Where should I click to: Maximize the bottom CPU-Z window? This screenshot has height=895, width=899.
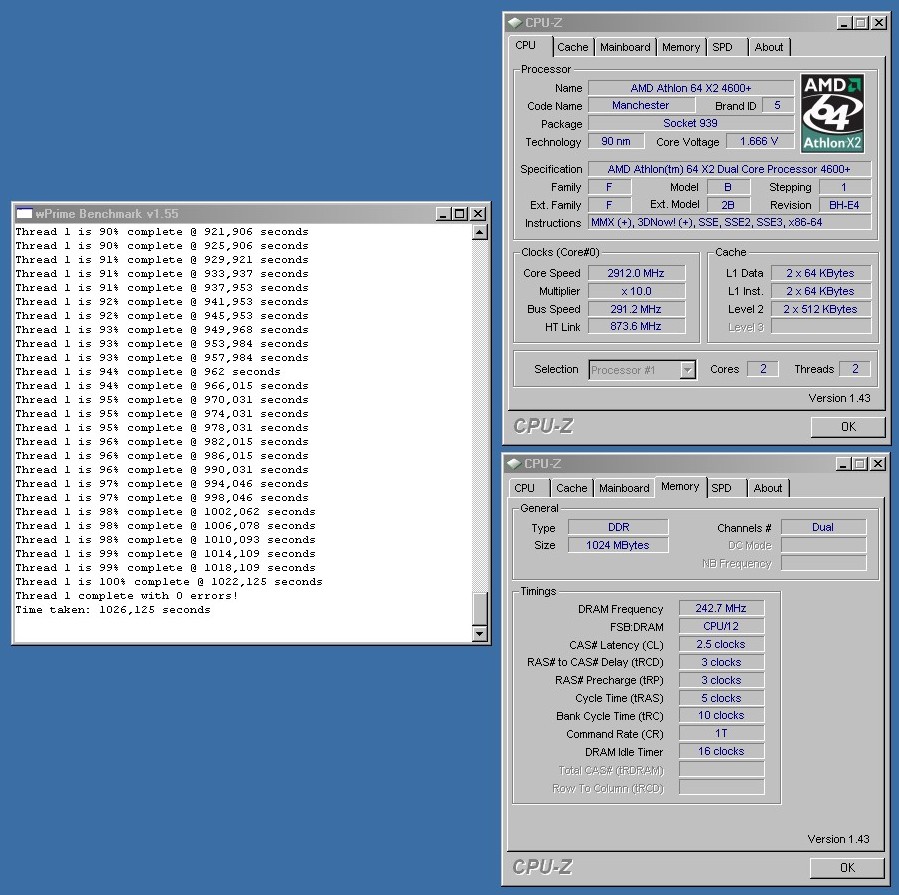[860, 464]
